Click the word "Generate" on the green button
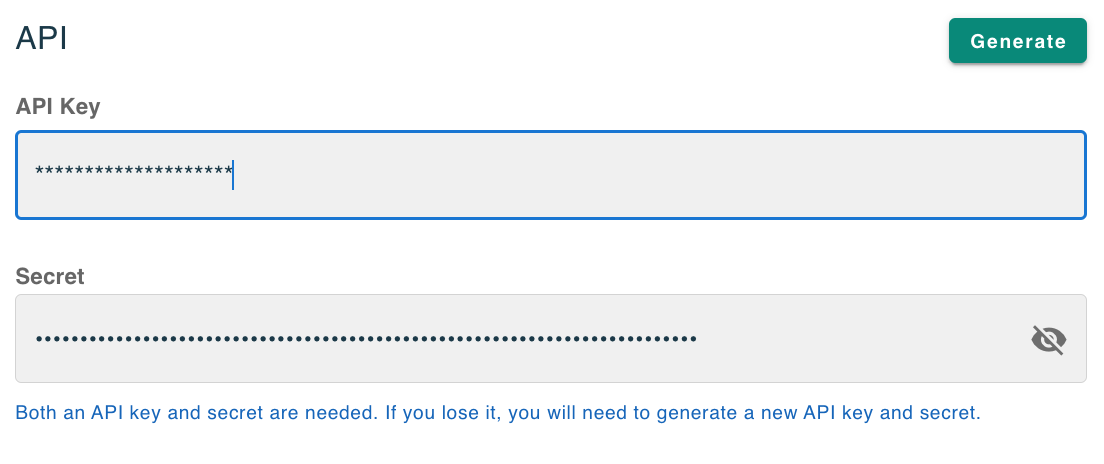This screenshot has width=1104, height=464. coord(1017,41)
